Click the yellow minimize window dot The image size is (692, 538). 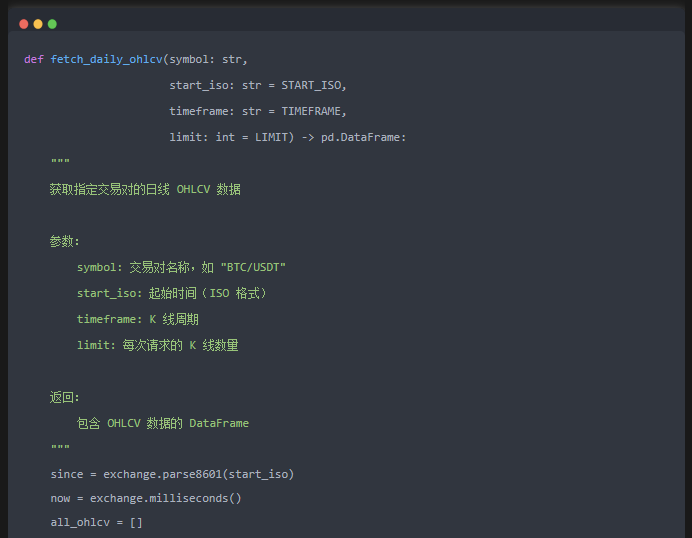click(38, 24)
